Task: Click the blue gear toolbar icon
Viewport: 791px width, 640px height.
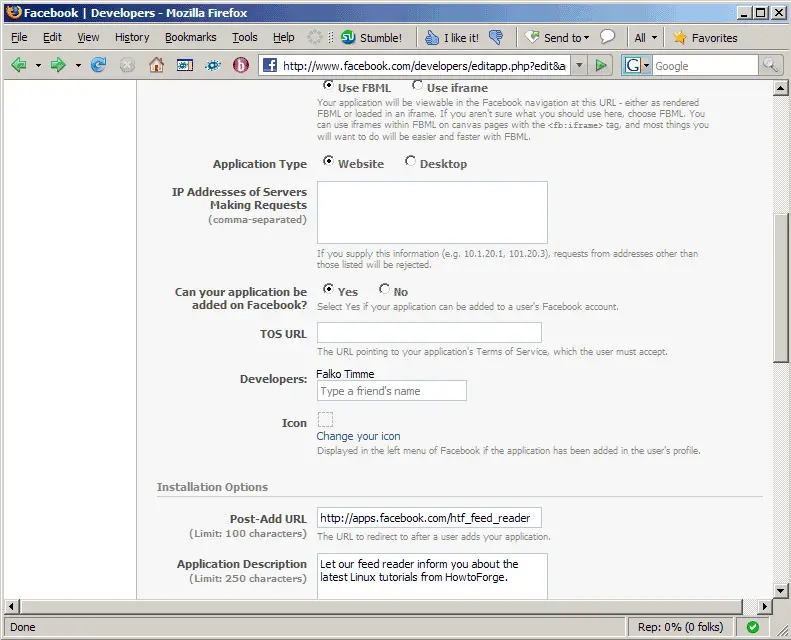Action: click(x=213, y=65)
